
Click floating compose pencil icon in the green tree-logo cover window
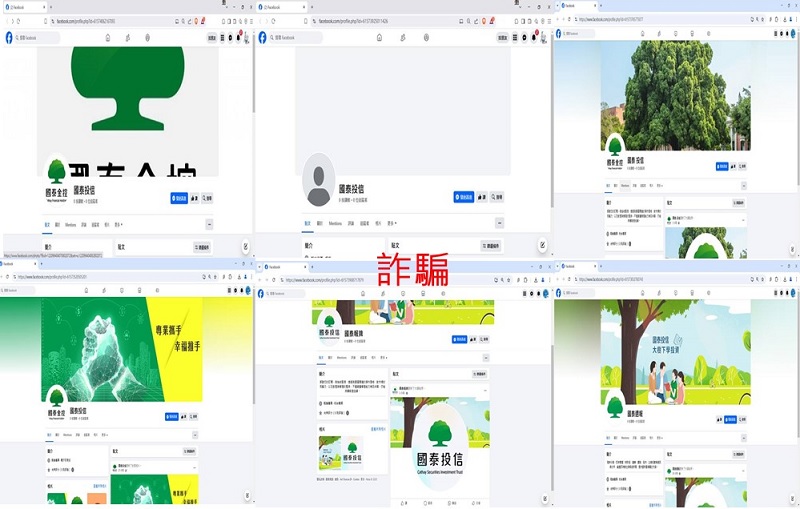coord(245,246)
